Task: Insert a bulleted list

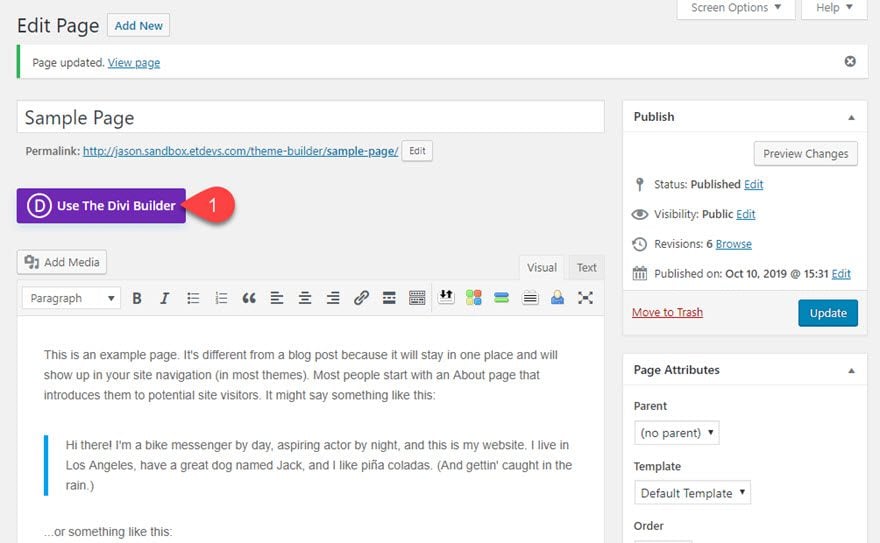Action: click(193, 298)
